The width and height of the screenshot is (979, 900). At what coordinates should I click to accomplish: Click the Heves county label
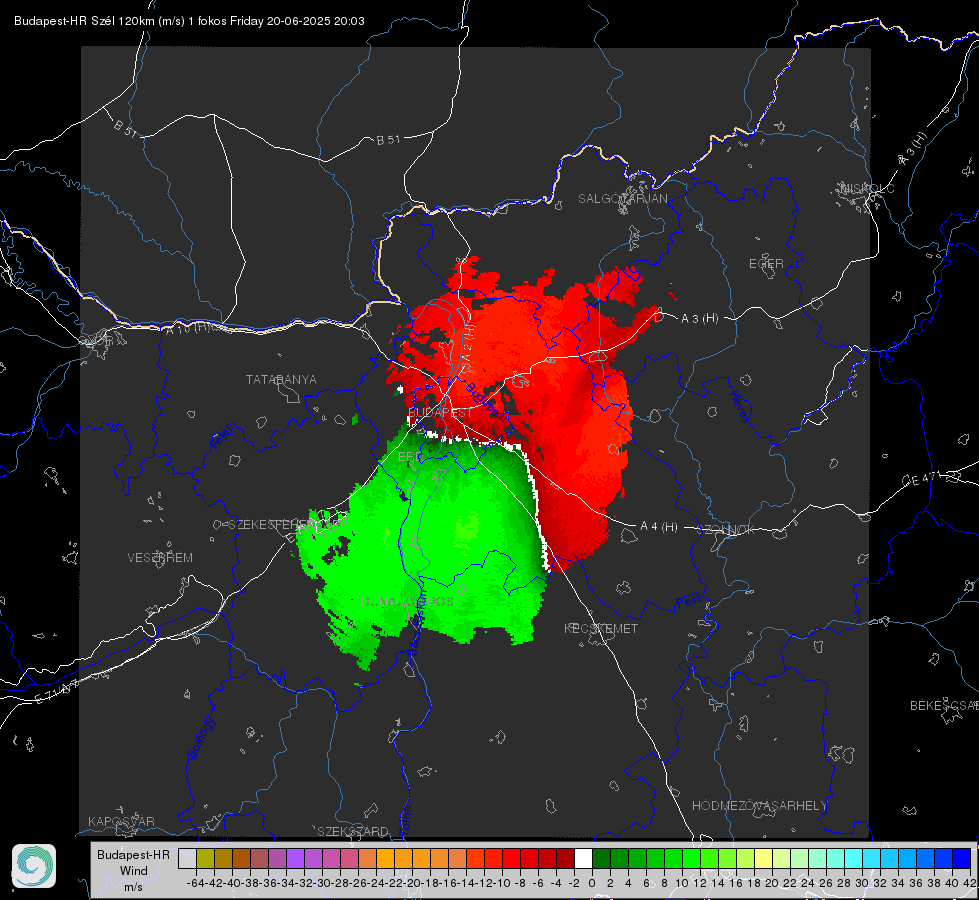click(739, 406)
